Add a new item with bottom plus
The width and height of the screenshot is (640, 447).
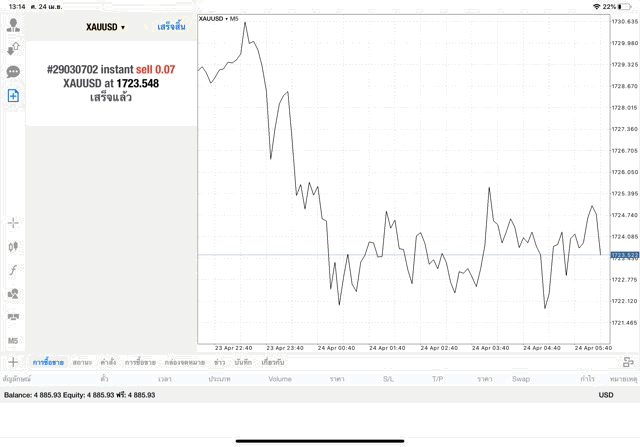click(x=13, y=362)
